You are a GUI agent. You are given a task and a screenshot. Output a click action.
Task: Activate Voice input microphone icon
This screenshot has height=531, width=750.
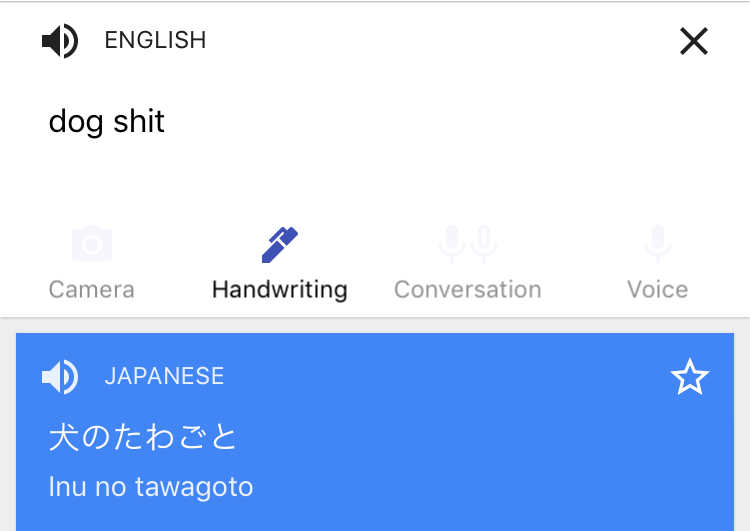(x=658, y=244)
